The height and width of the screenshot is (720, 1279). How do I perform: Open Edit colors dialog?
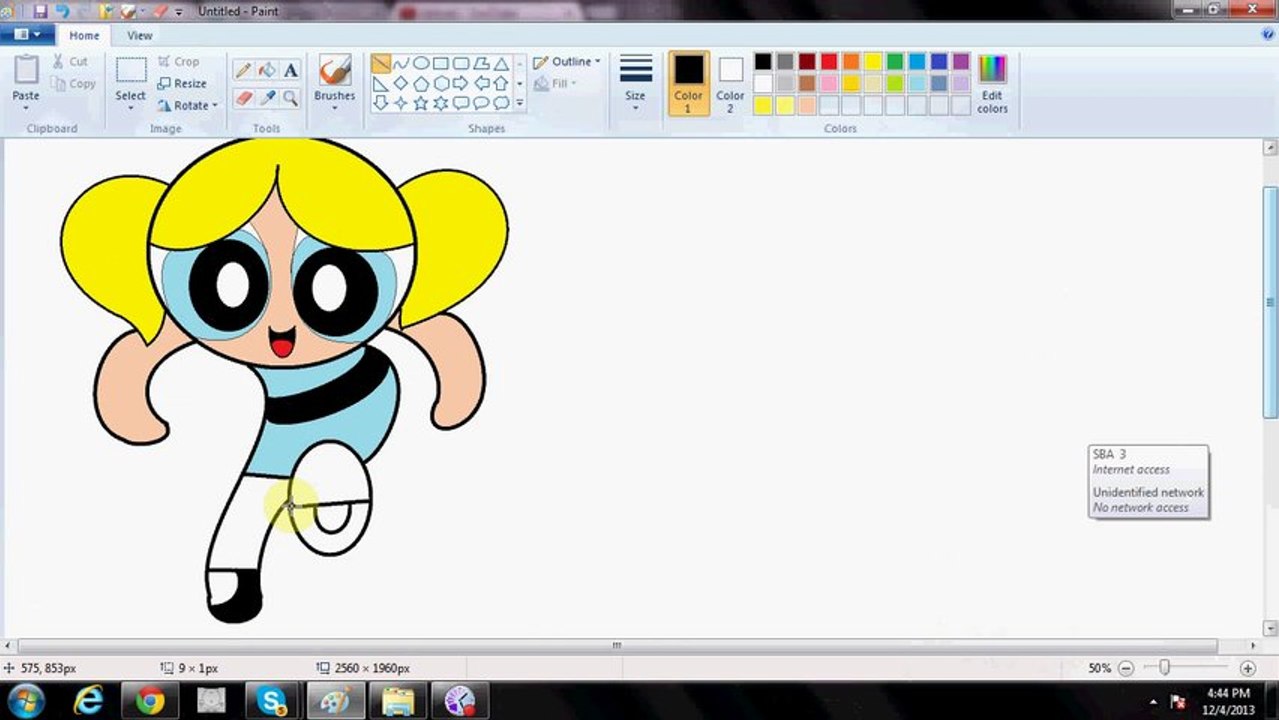coord(992,84)
